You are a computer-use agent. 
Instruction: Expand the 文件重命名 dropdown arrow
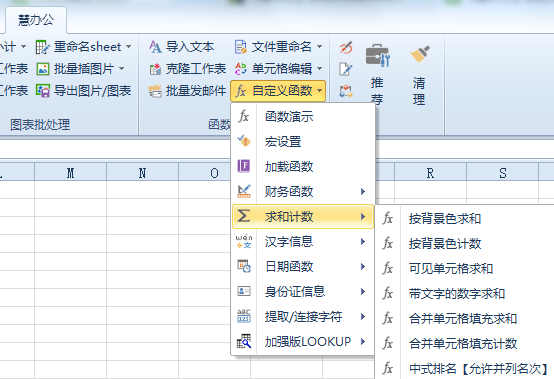319,47
